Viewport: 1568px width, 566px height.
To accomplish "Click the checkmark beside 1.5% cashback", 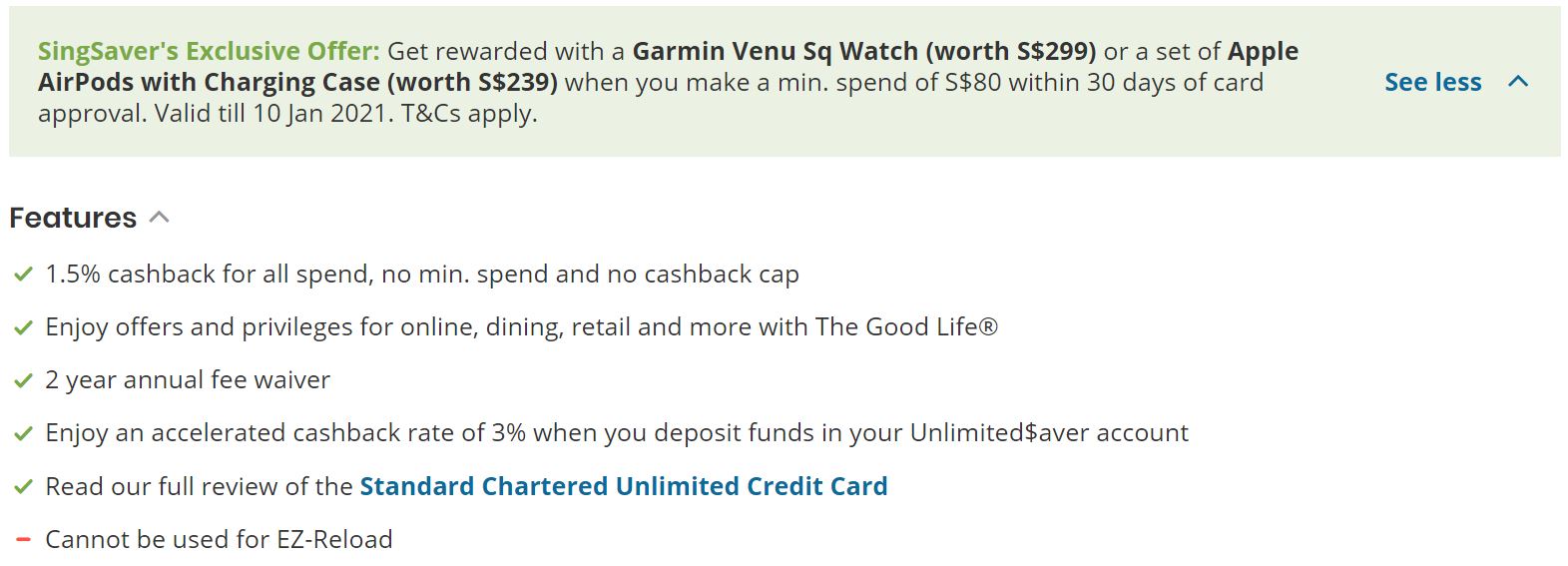I will tap(23, 275).
